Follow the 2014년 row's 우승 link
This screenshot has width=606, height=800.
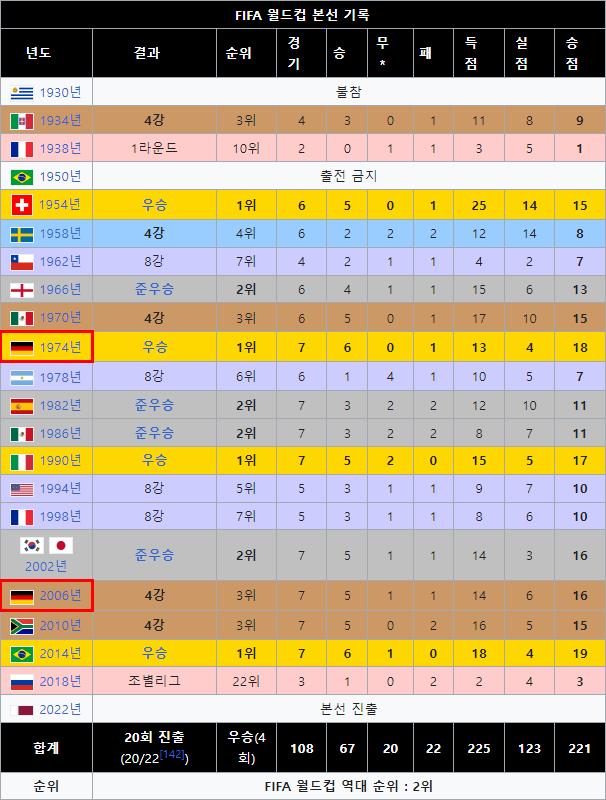[155, 653]
